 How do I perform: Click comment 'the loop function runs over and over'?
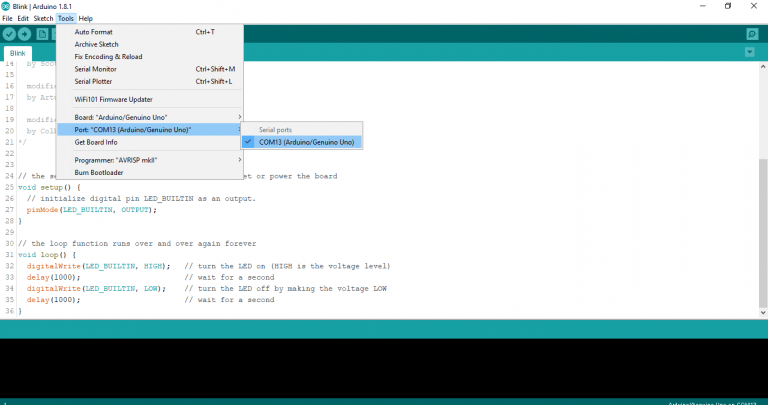coord(137,243)
